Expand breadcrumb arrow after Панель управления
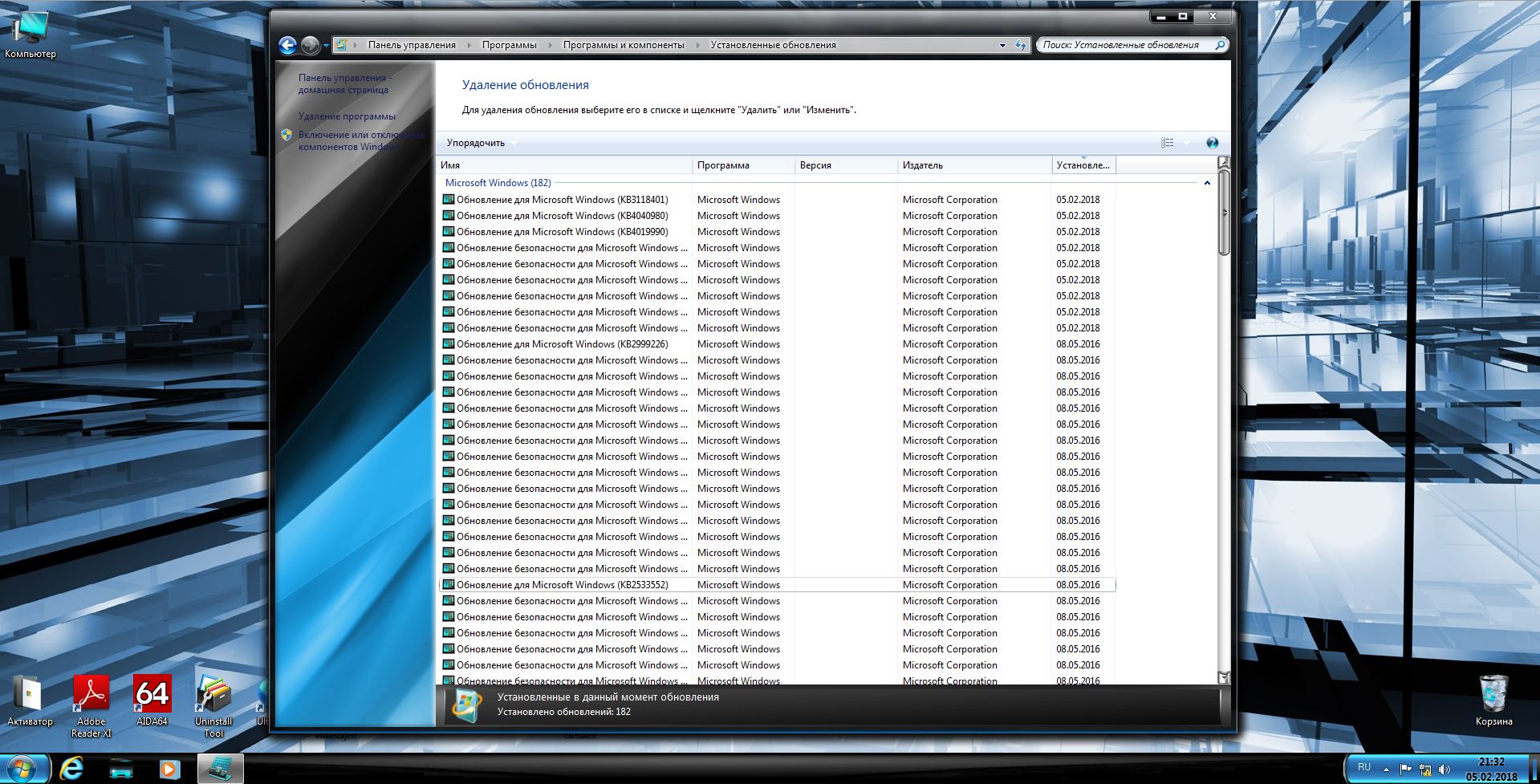Screen dimensions: 1540x784 click(x=469, y=46)
